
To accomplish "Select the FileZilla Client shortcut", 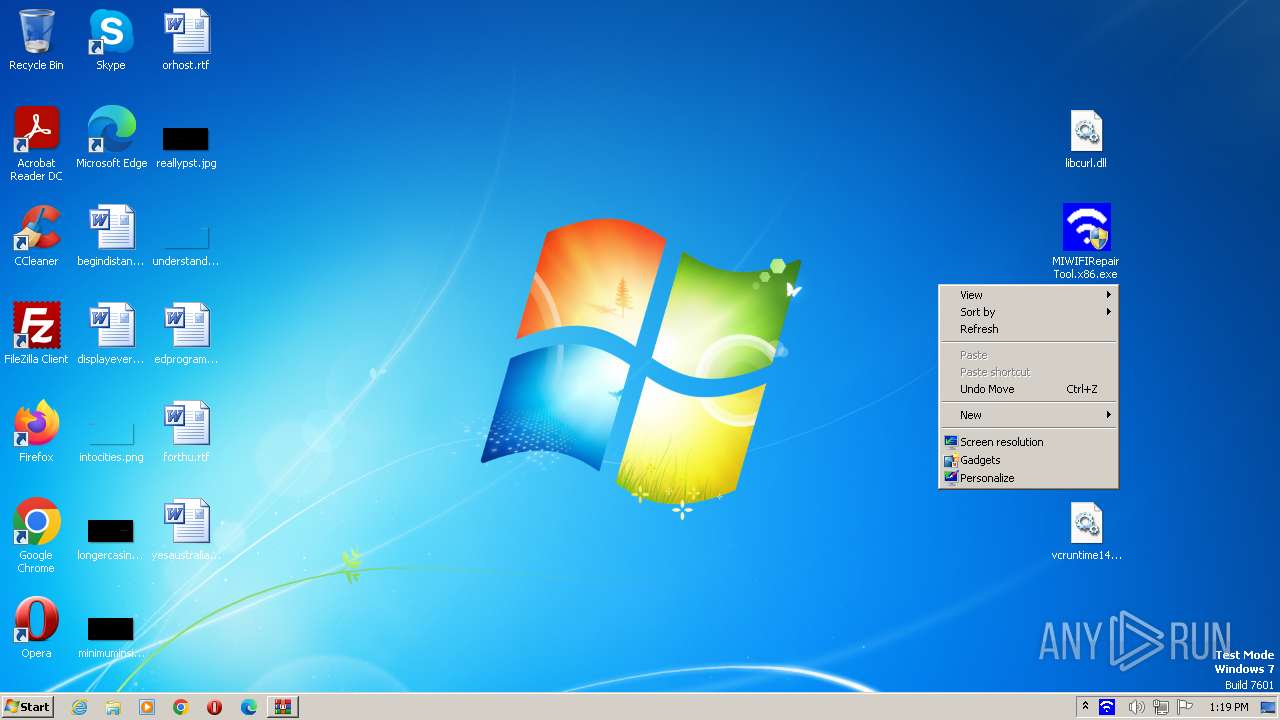I will pyautogui.click(x=36, y=334).
